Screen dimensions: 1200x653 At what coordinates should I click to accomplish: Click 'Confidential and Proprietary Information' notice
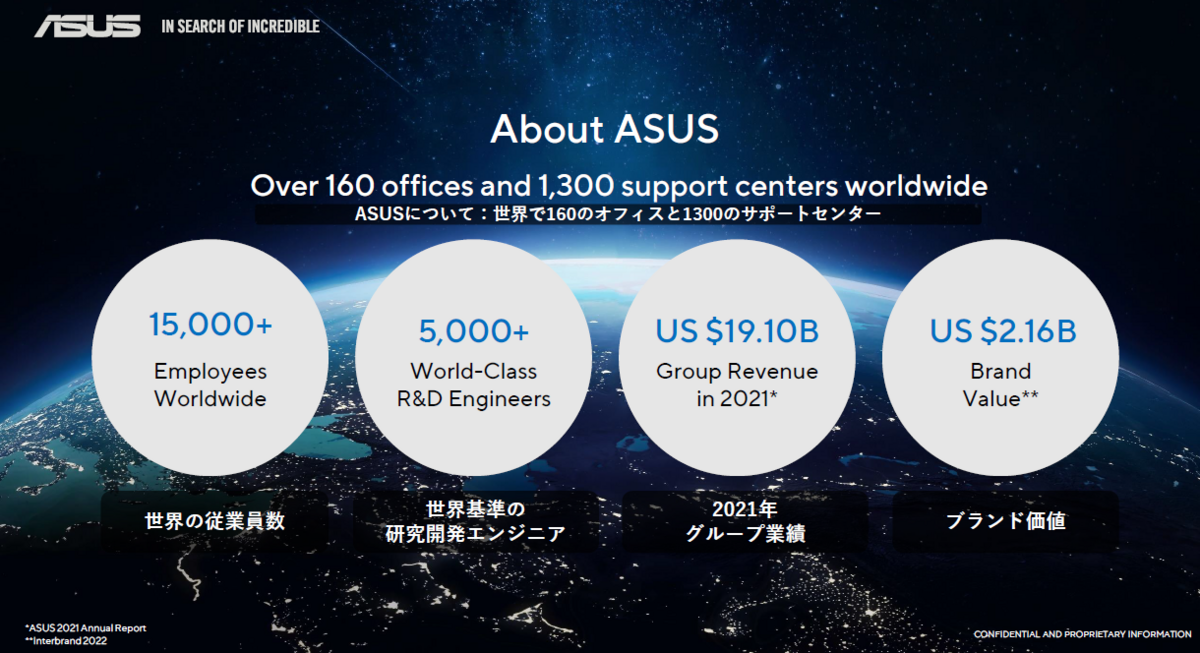pos(1082,635)
